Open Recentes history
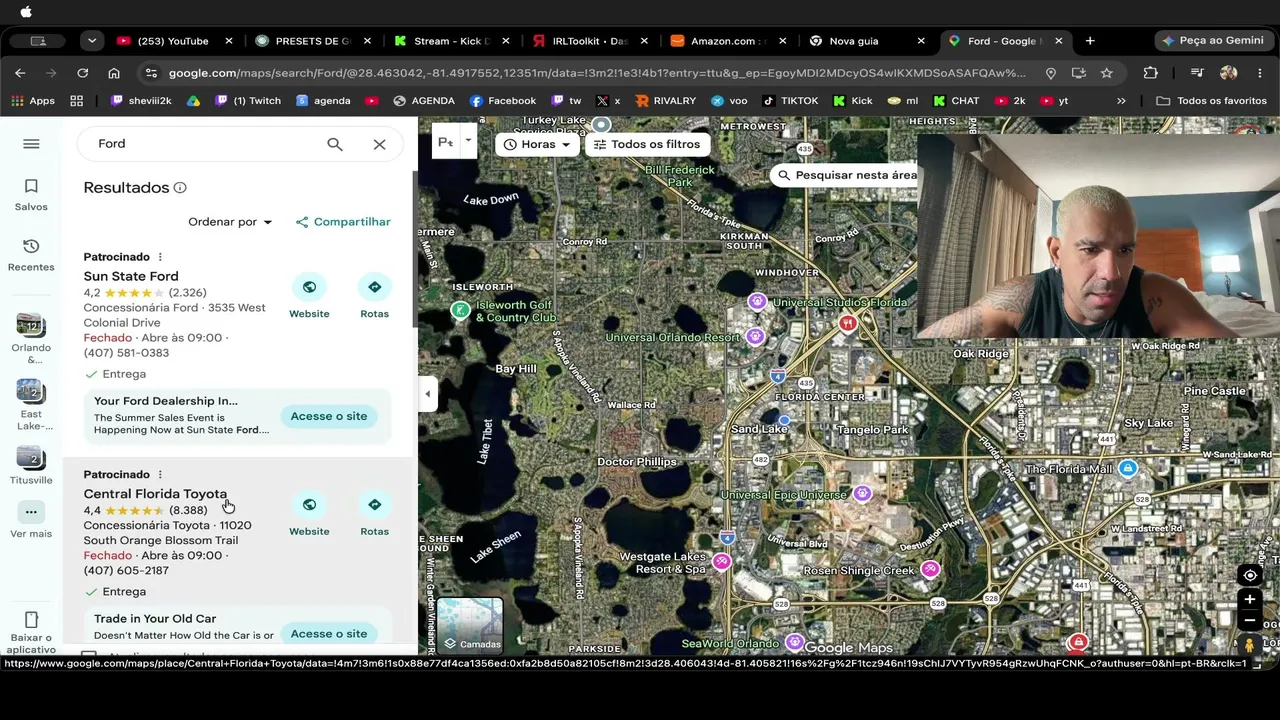Viewport: 1280px width, 720px height. click(31, 255)
